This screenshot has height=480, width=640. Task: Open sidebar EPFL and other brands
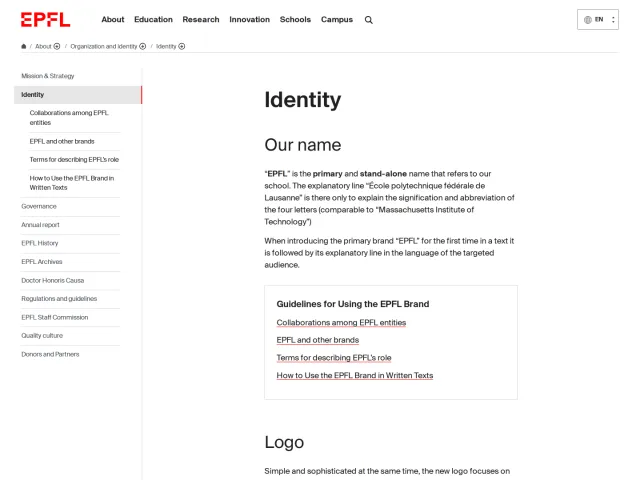[x=62, y=141]
